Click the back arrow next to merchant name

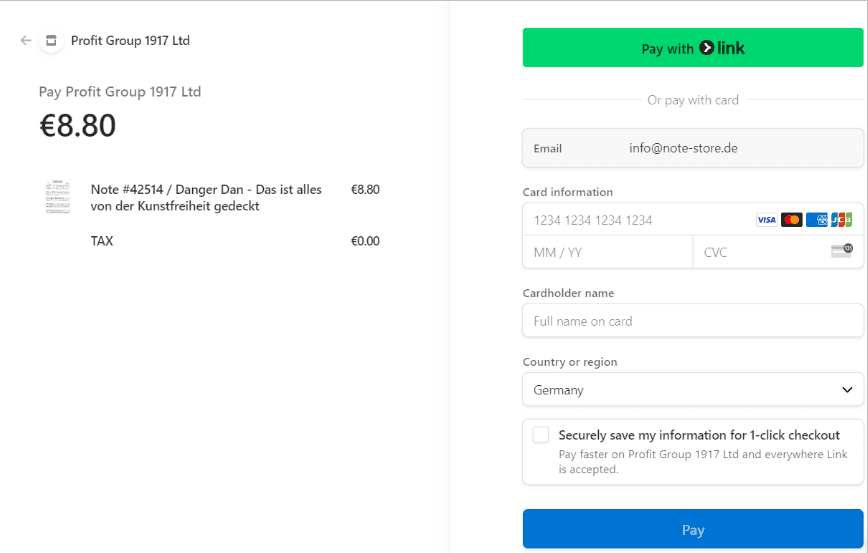click(x=26, y=41)
